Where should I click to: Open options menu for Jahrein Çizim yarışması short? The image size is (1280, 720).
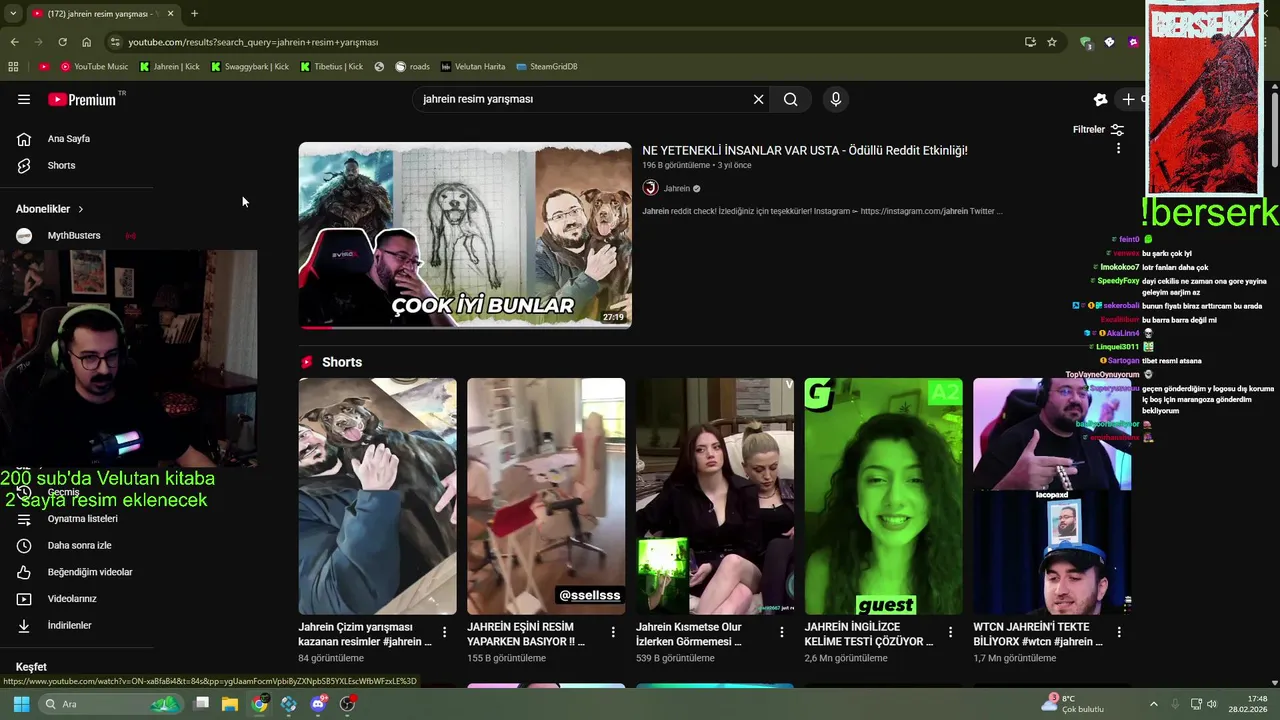tap(444, 632)
